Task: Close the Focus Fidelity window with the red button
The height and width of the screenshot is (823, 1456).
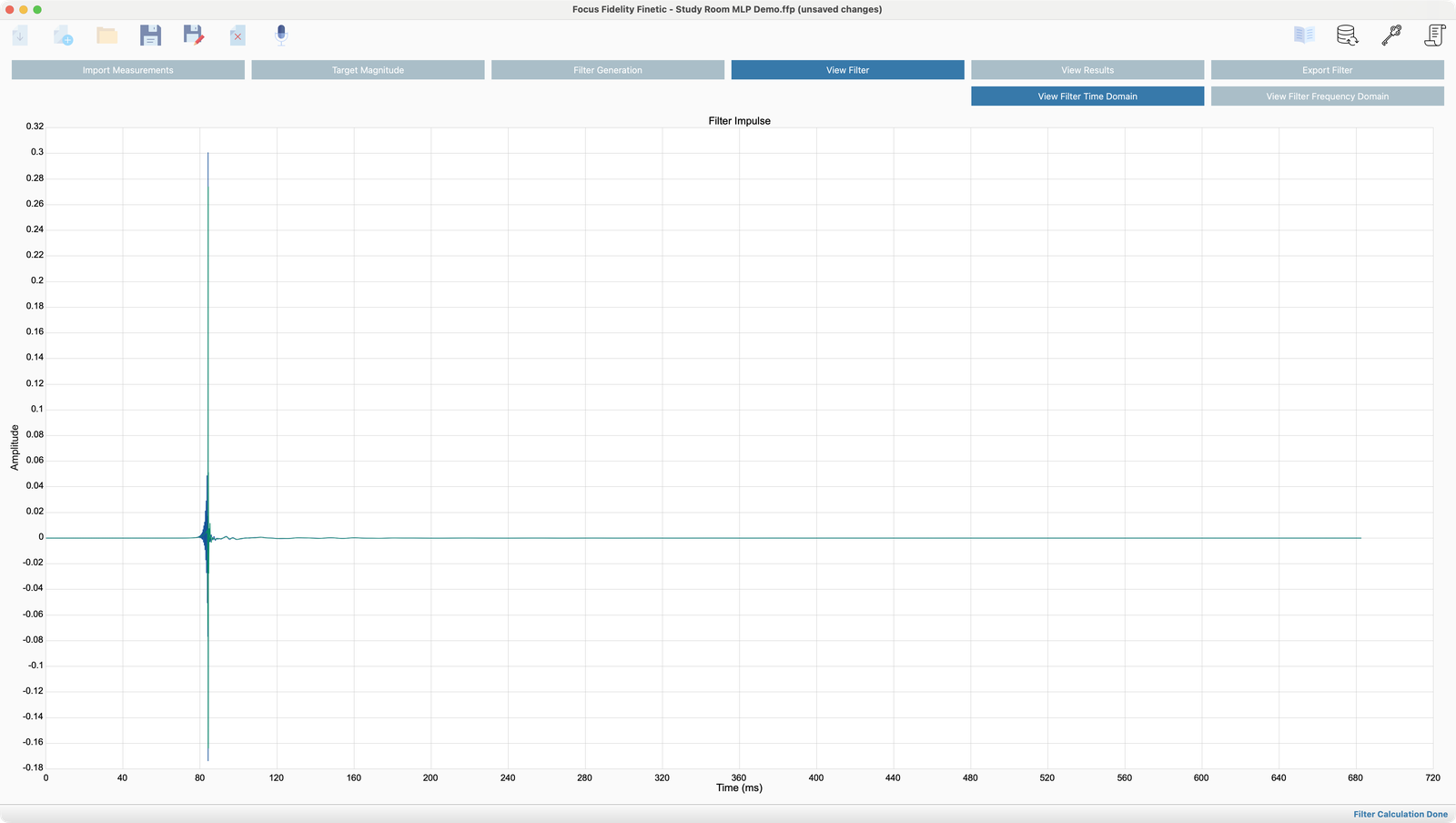Action: pos(10,9)
